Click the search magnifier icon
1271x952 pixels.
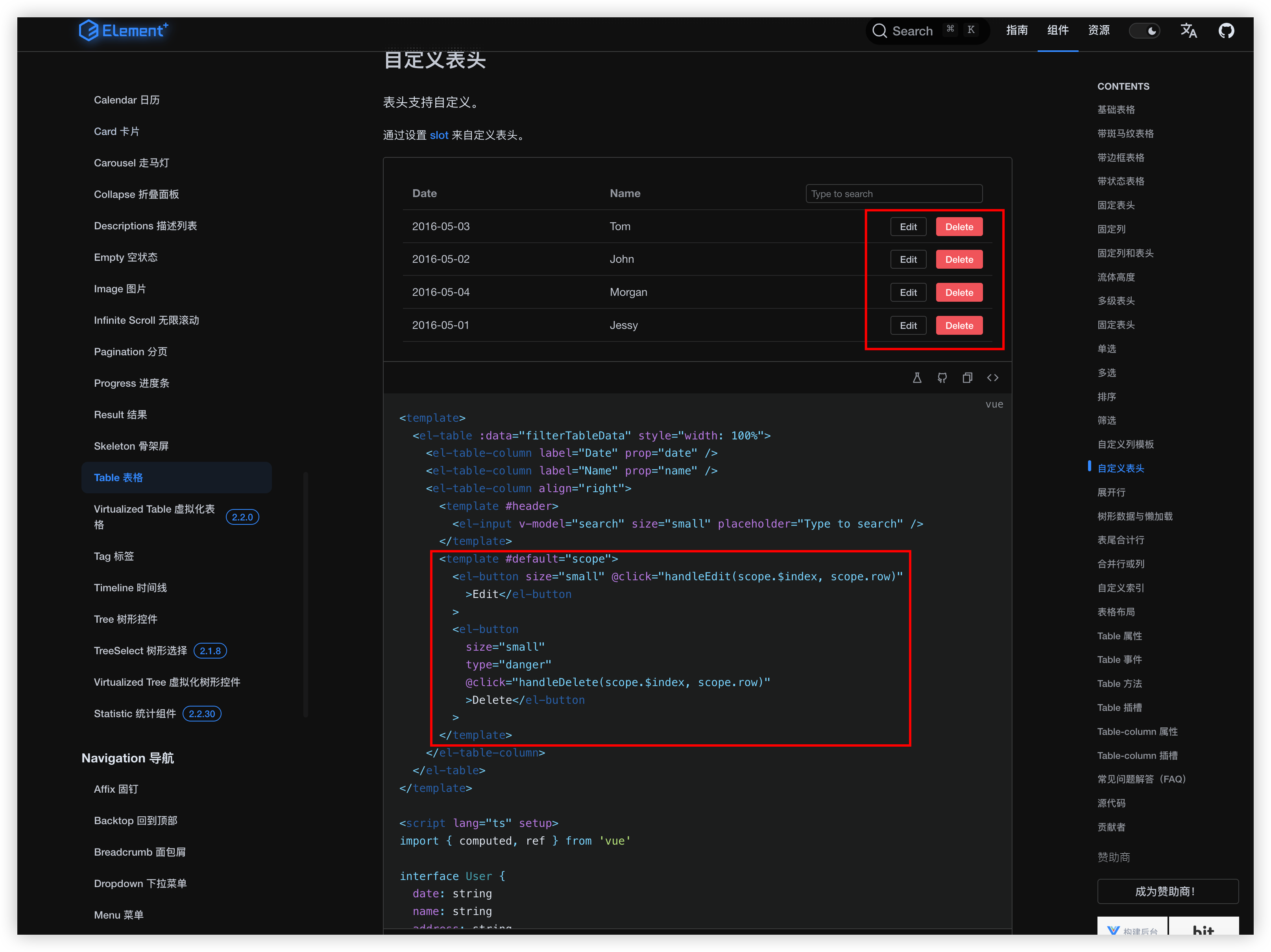(x=879, y=31)
